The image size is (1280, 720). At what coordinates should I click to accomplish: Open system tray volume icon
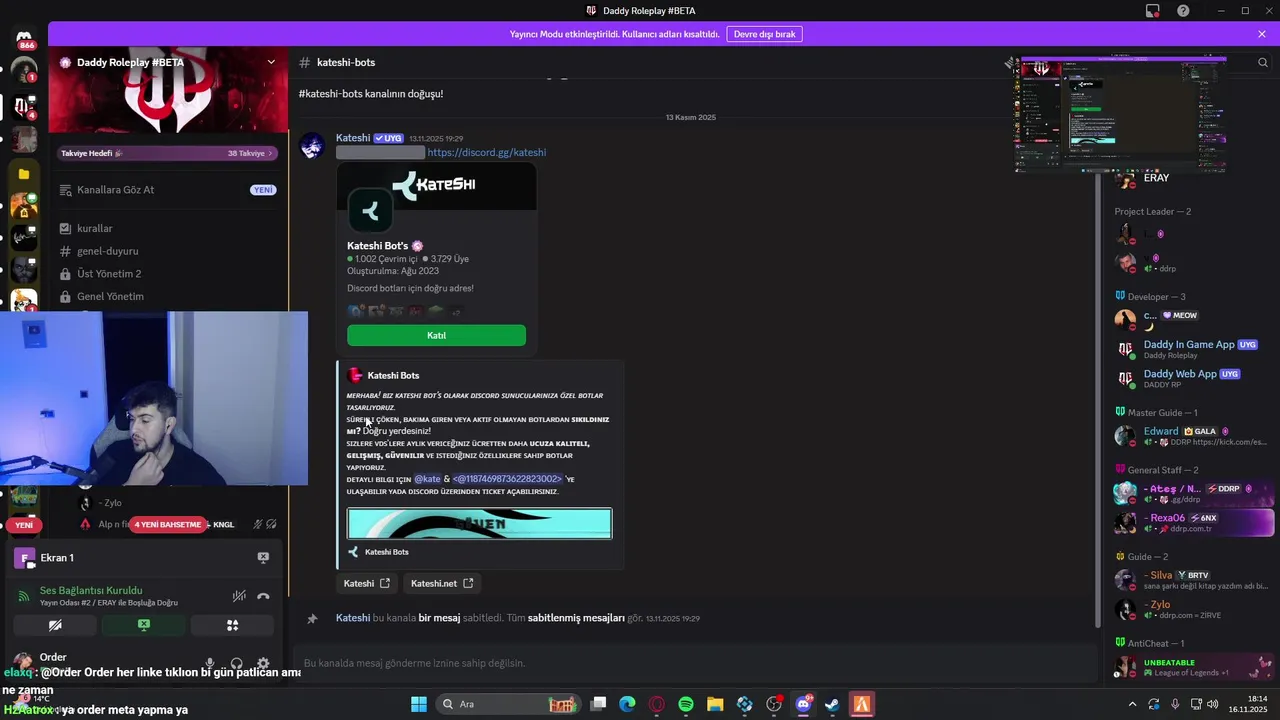(x=1213, y=704)
